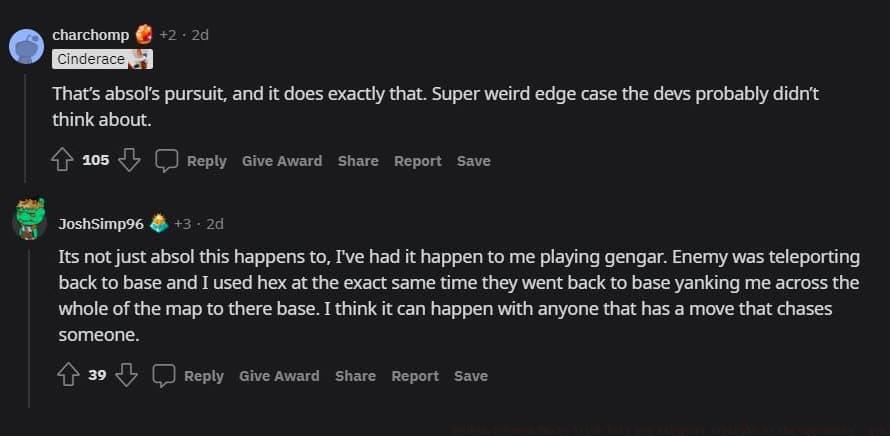
Task: Downvote charchomp's comment
Action: (x=130, y=160)
